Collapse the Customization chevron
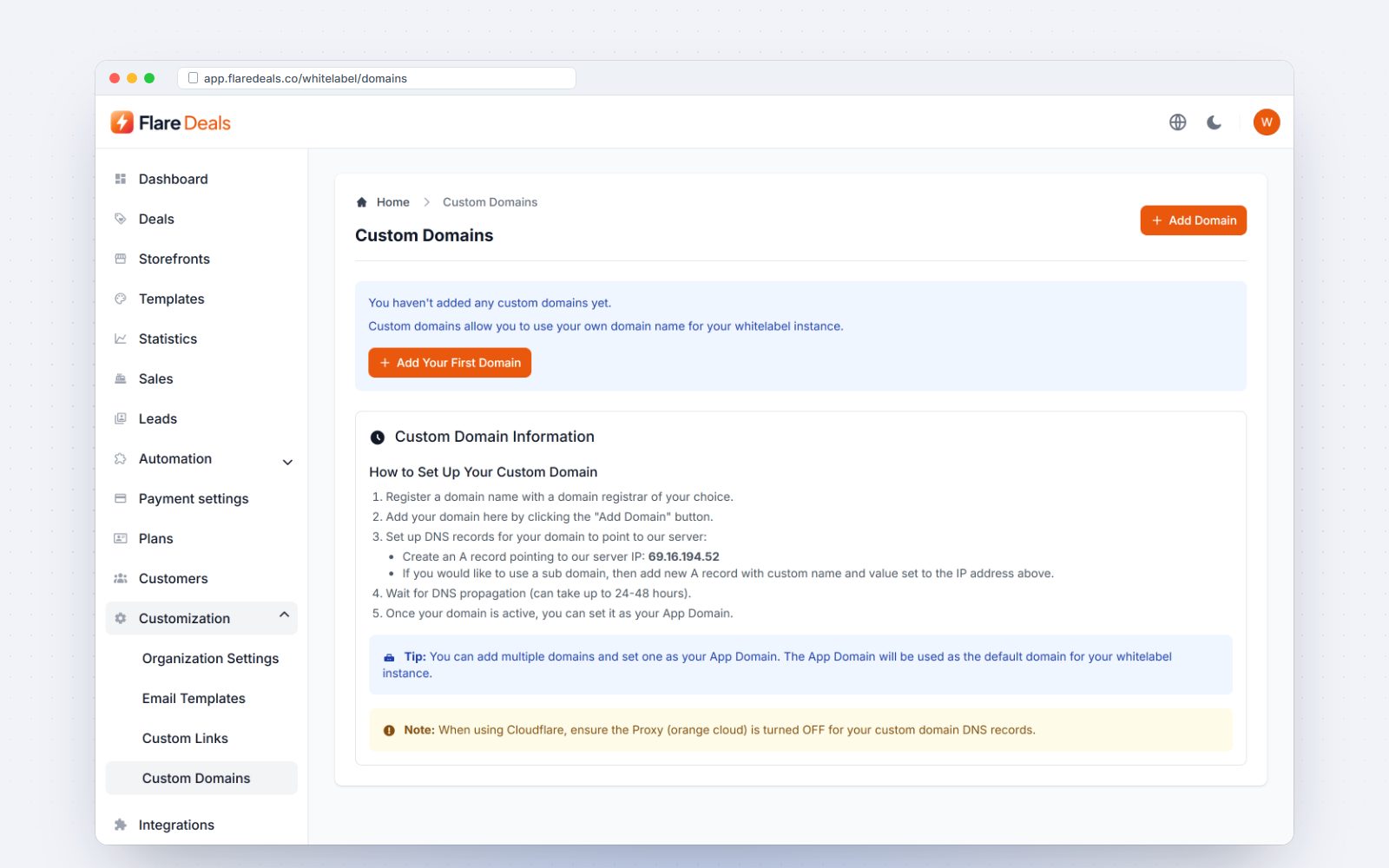The height and width of the screenshot is (868, 1389). tap(284, 615)
